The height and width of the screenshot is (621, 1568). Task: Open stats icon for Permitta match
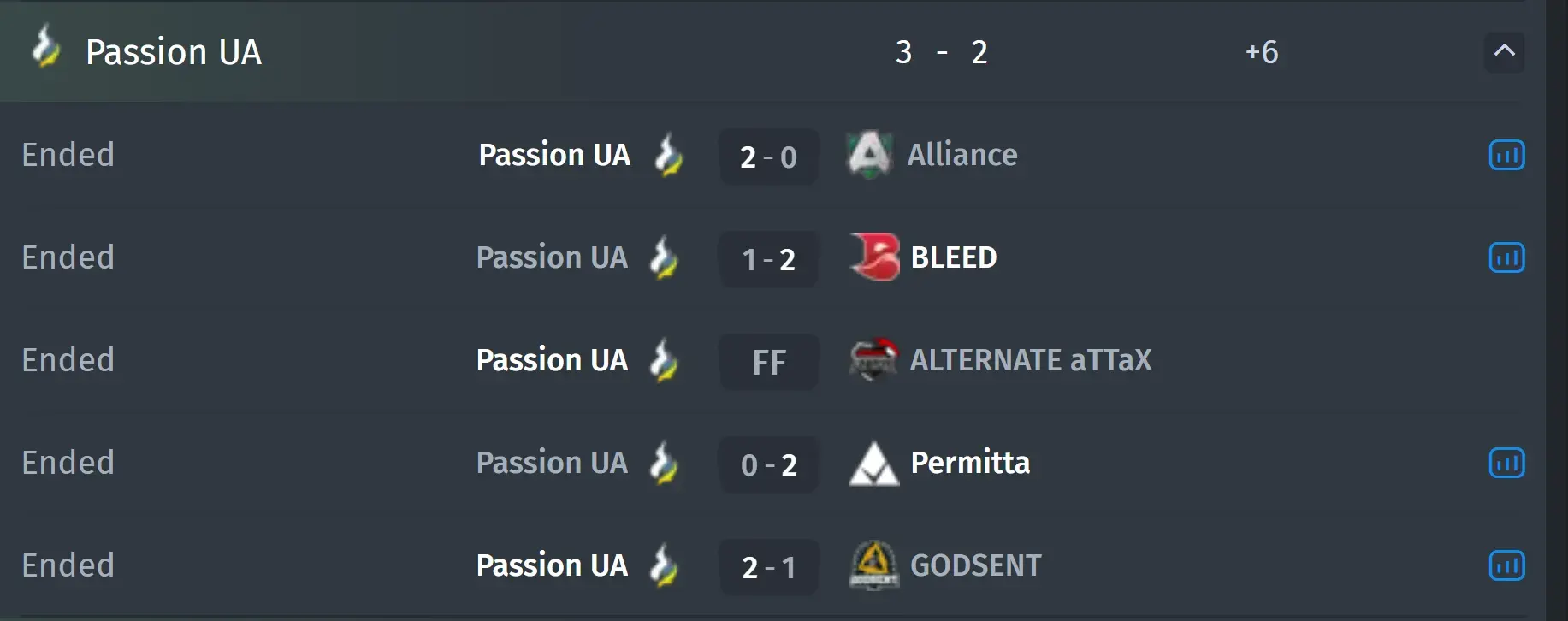pyautogui.click(x=1506, y=463)
